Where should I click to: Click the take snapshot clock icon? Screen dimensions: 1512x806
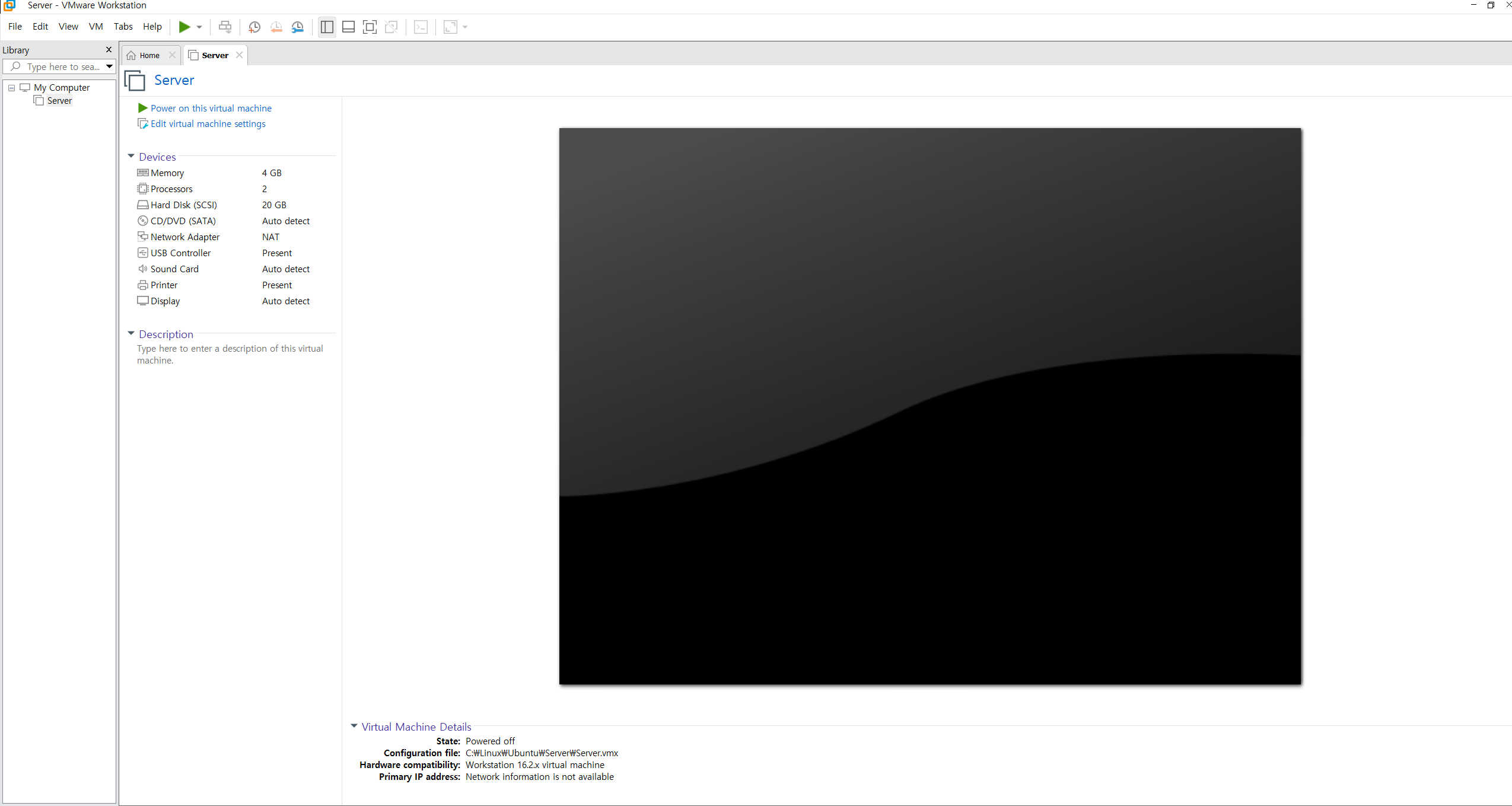click(254, 27)
